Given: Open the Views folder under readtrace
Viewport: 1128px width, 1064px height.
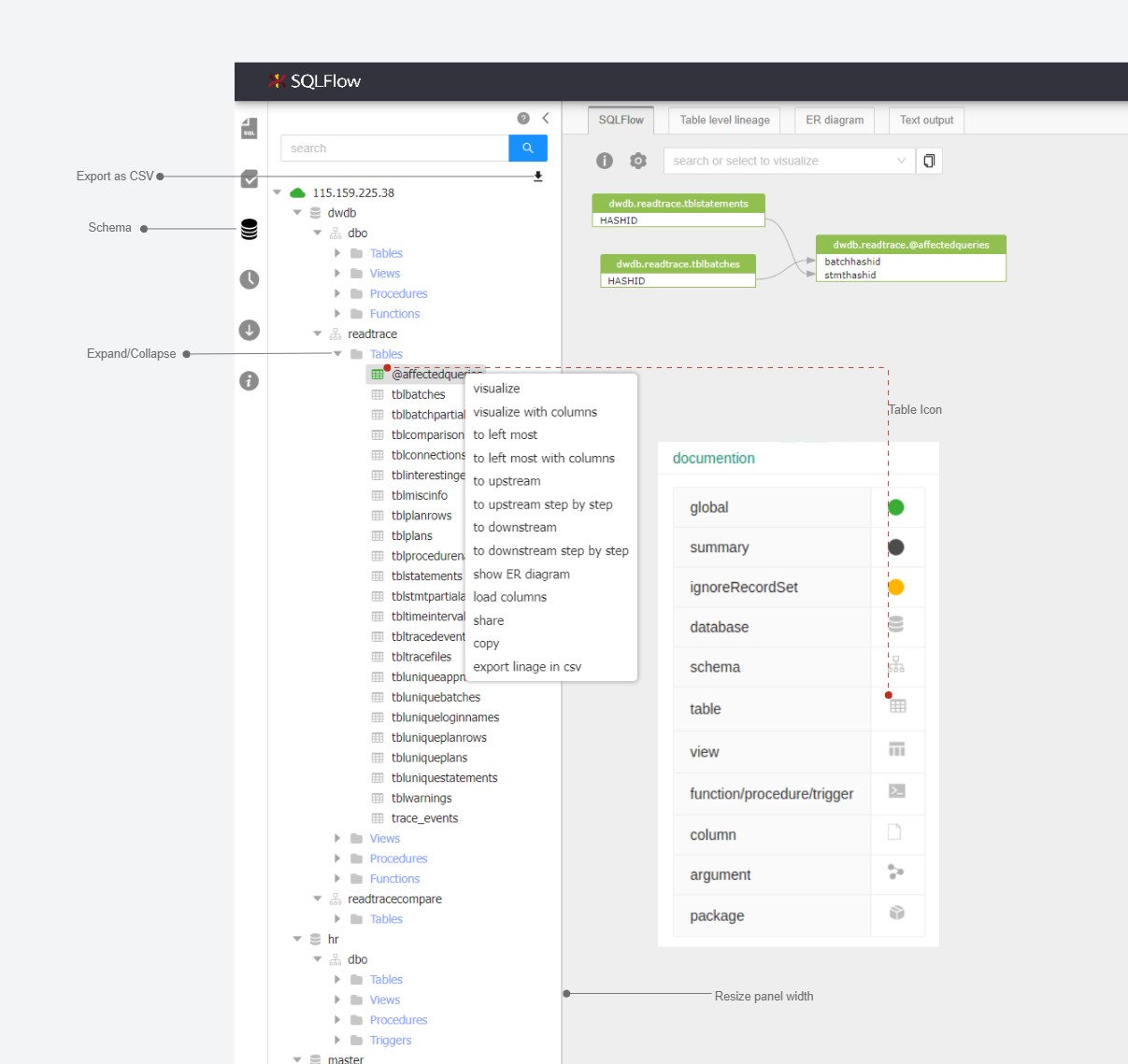Looking at the screenshot, I should [384, 839].
